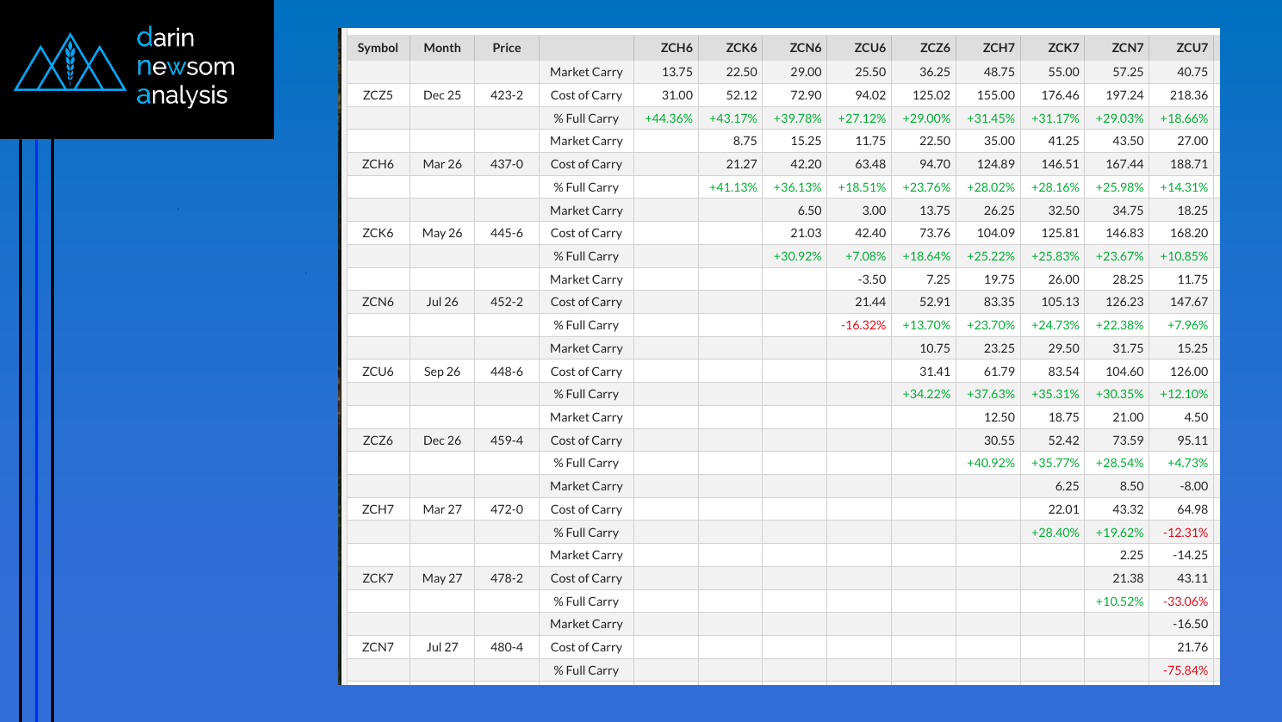Click the darin newsom analysis logo text
The image size is (1282, 722).
click(185, 67)
